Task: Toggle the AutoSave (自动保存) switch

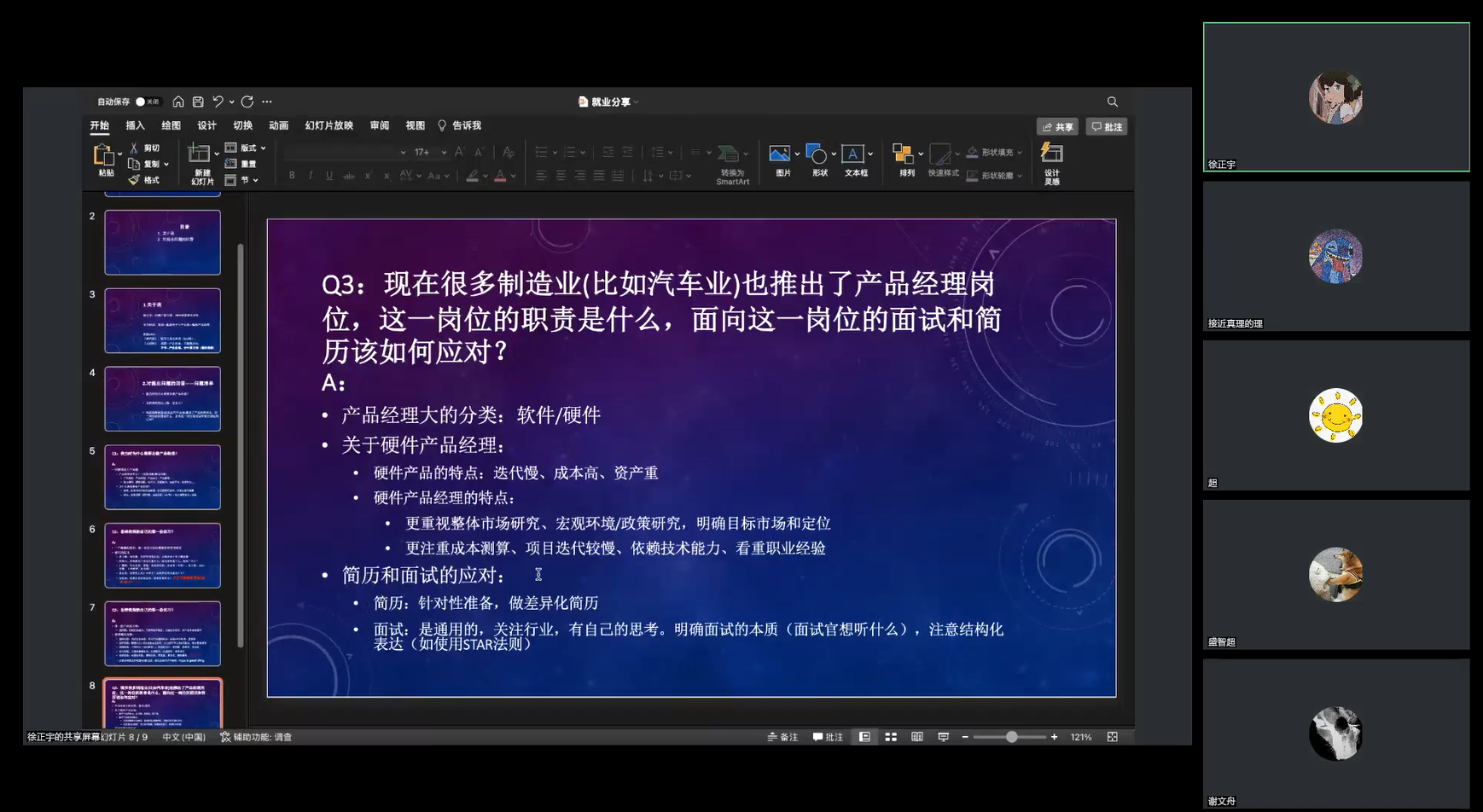Action: tap(148, 101)
